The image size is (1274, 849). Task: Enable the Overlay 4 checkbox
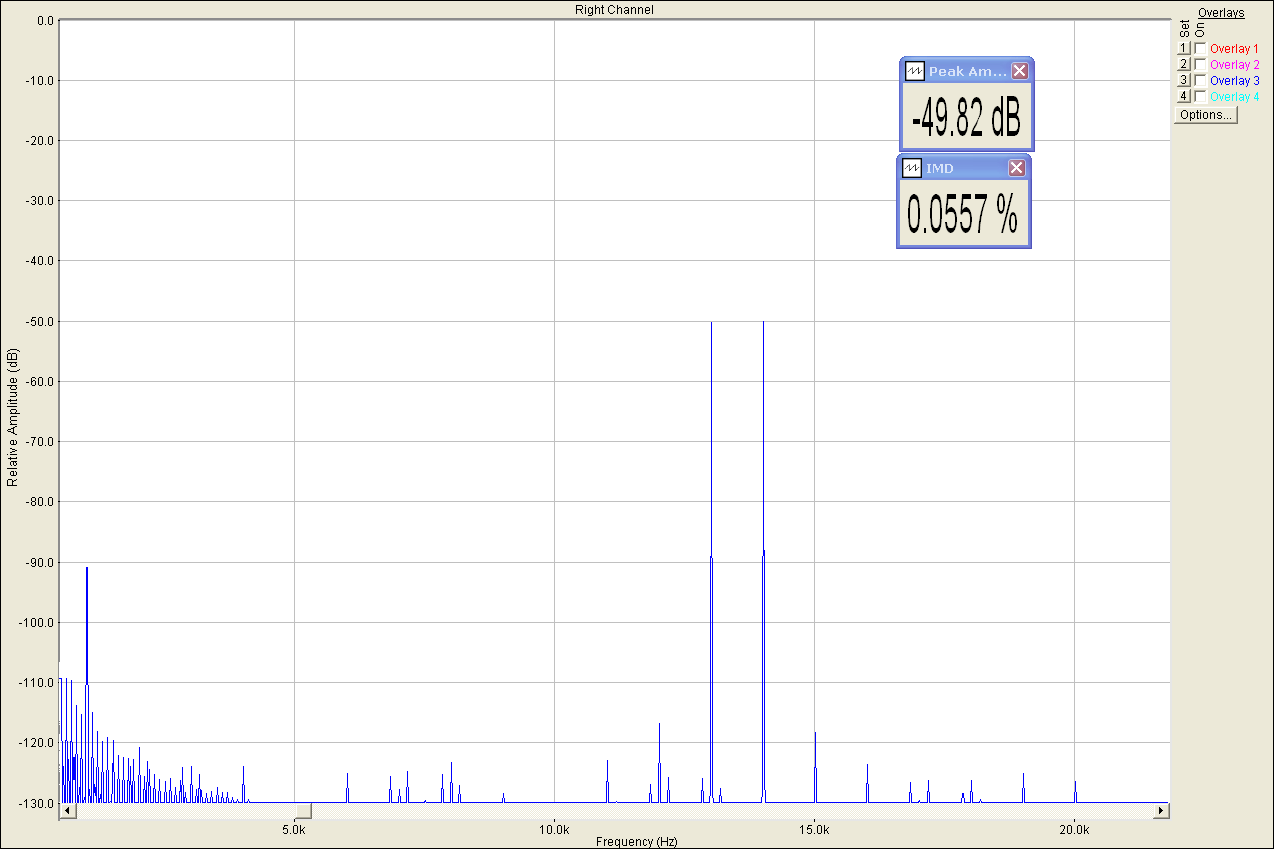1200,96
